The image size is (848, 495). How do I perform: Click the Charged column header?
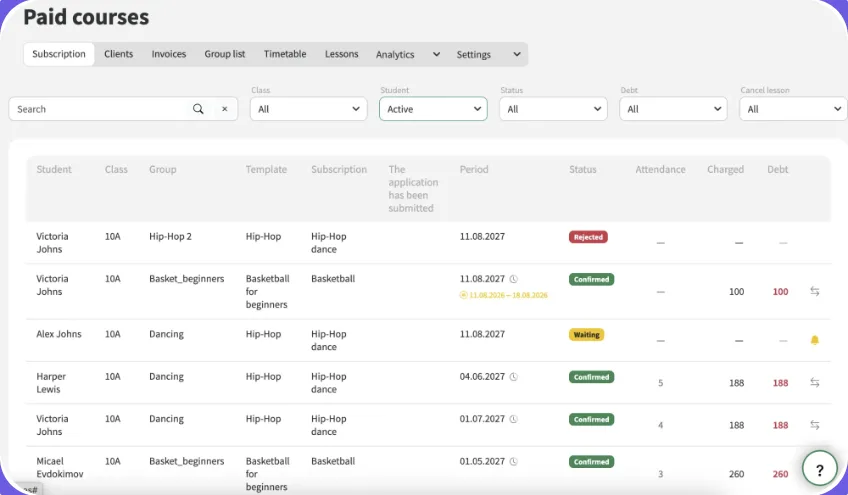725,169
